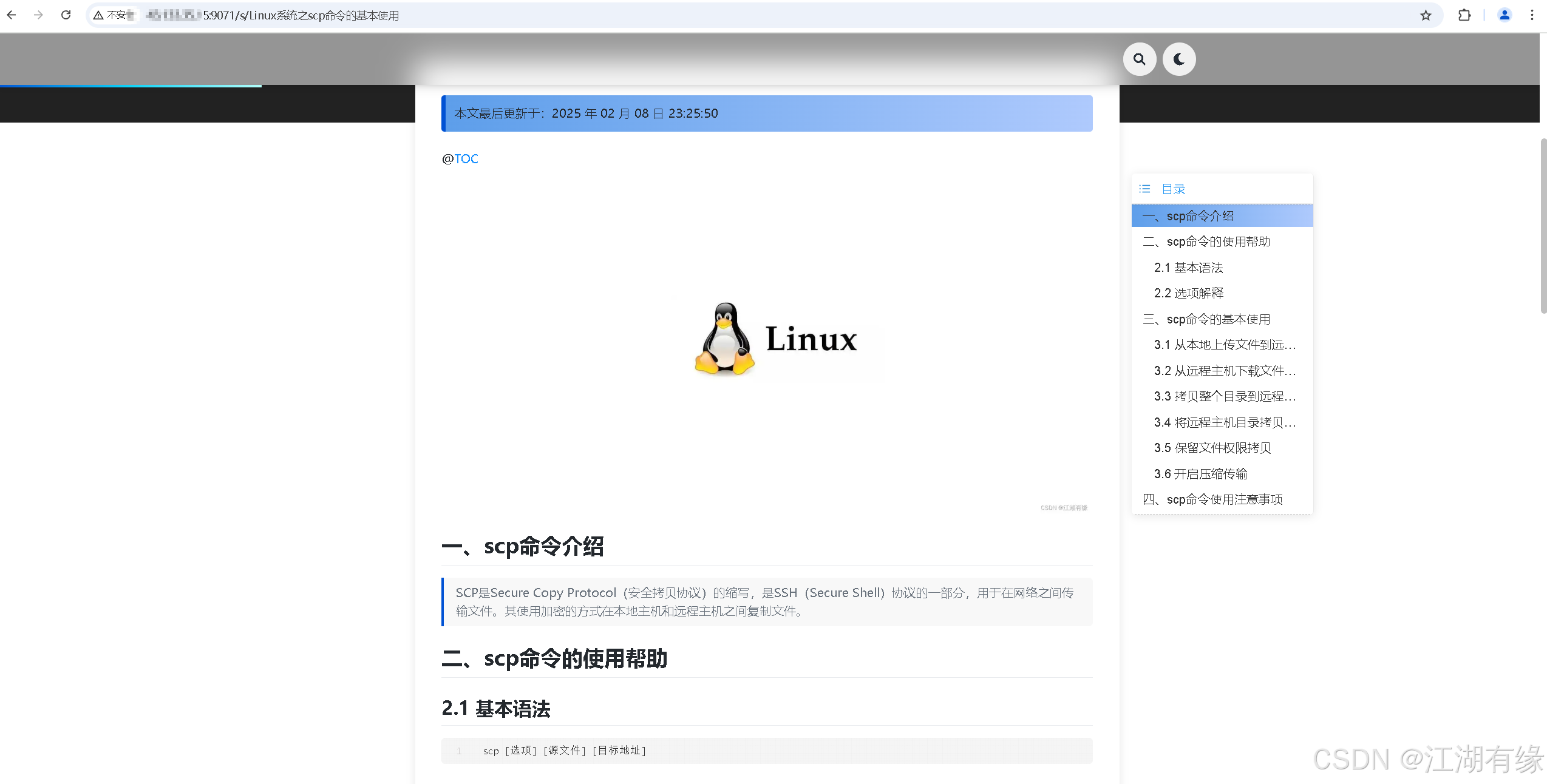Click the TOC link

466,159
